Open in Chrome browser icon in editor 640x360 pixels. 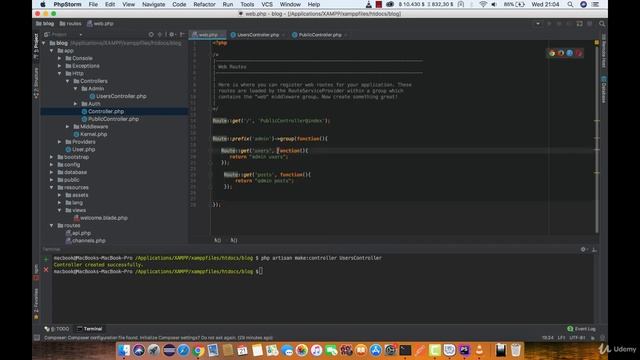[x=552, y=53]
